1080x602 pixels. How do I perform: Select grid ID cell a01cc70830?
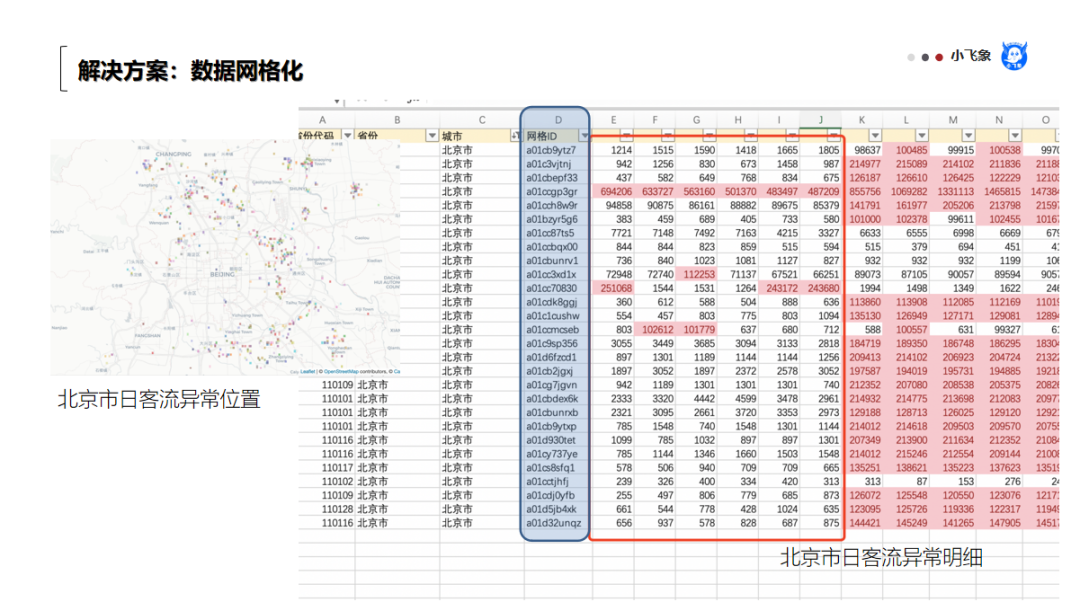point(557,288)
